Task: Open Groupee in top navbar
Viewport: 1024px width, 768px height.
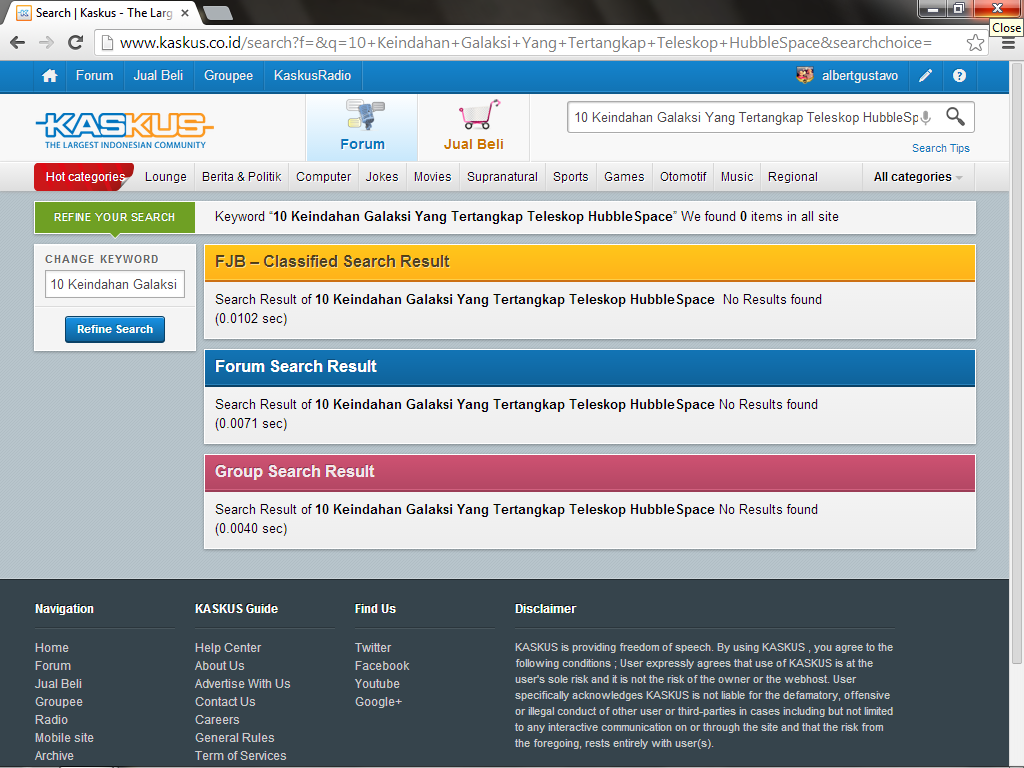Action: pyautogui.click(x=228, y=76)
